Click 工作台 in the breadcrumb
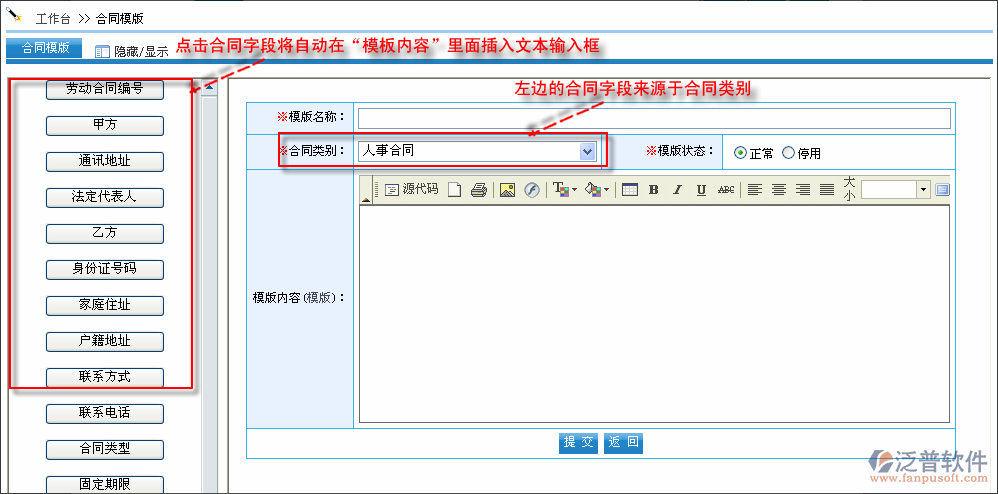Image resolution: width=998 pixels, height=494 pixels. (x=53, y=18)
